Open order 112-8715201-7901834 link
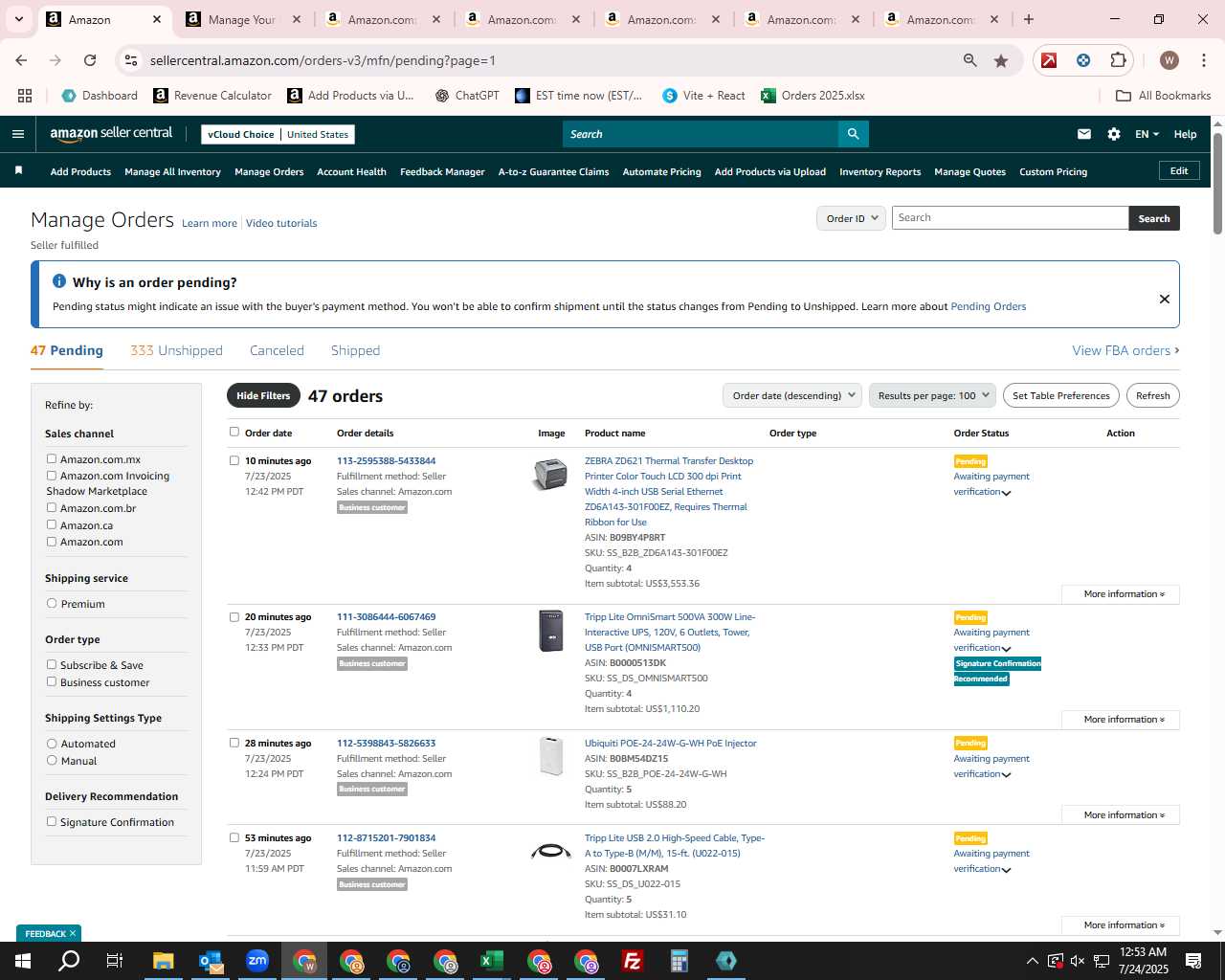1225x980 pixels. tap(386, 837)
